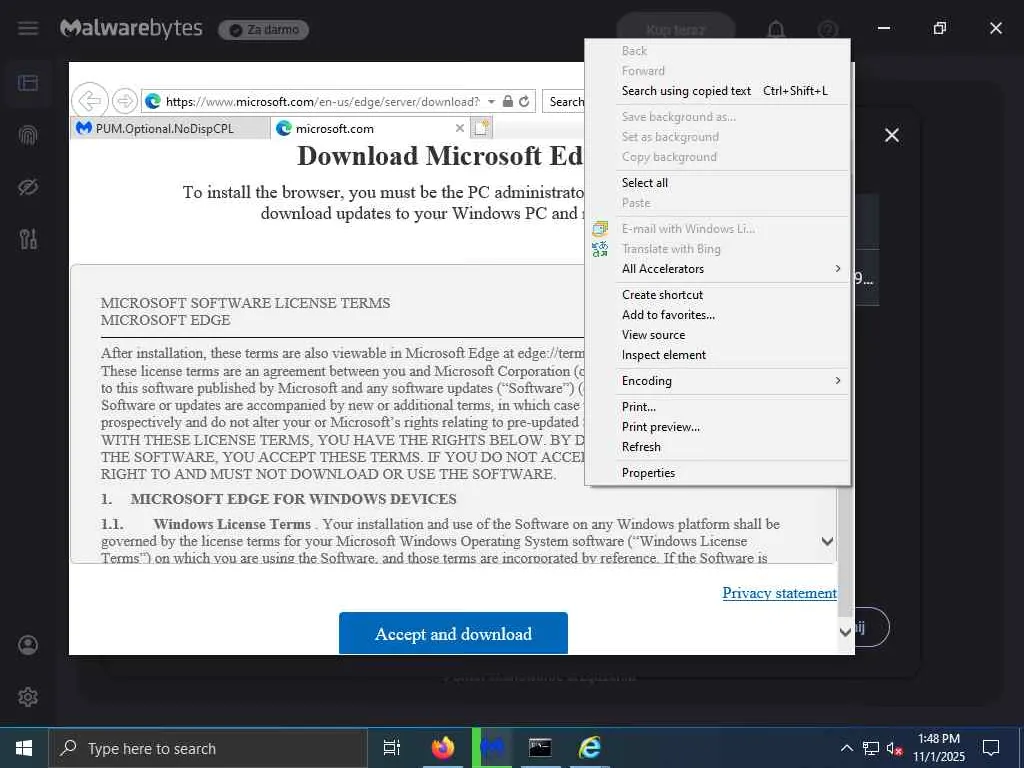The height and width of the screenshot is (768, 1024).
Task: Open the Privacy statement link
Action: coord(779,592)
